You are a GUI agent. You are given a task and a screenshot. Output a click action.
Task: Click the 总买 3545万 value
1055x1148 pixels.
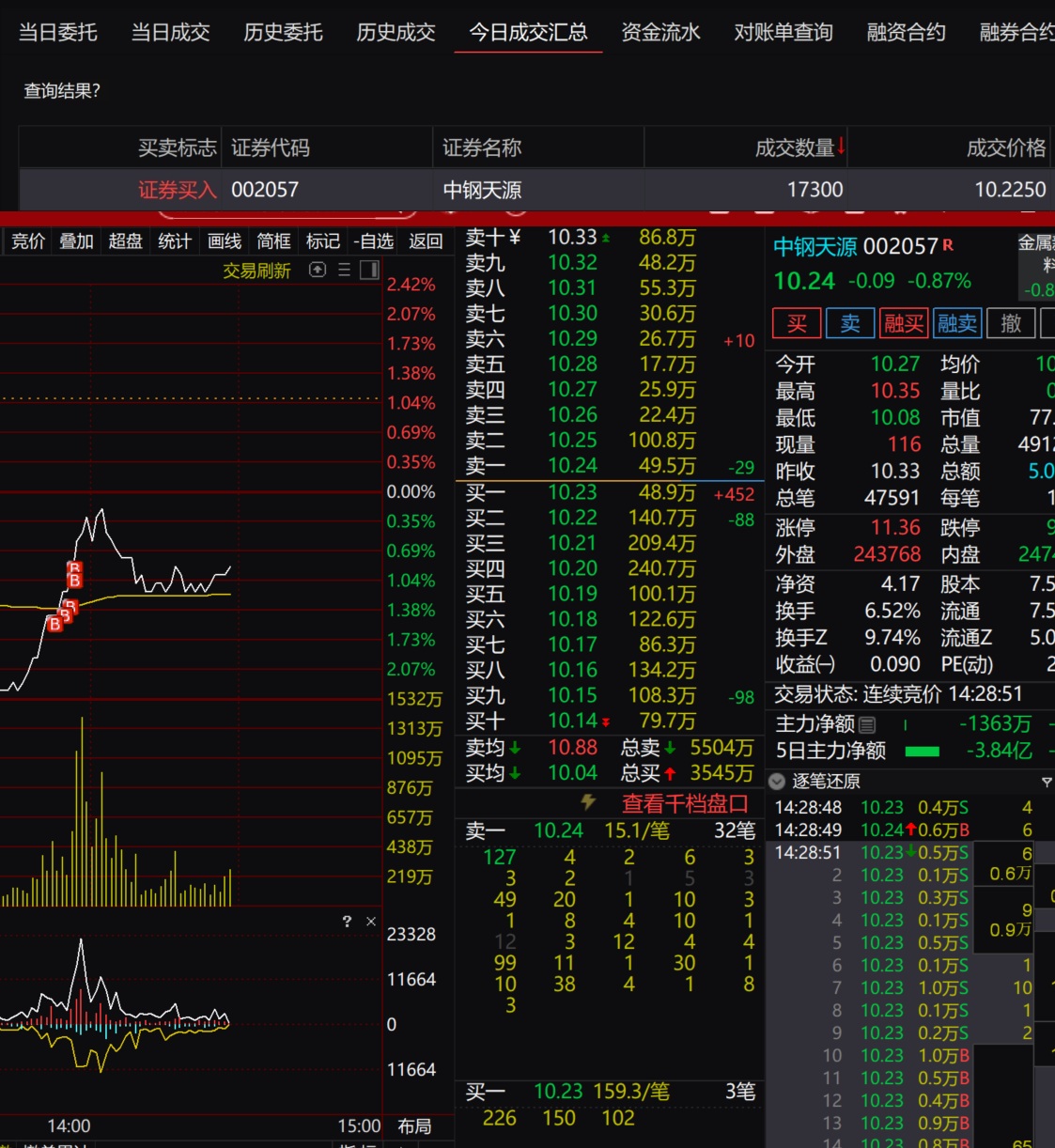pyautogui.click(x=721, y=773)
